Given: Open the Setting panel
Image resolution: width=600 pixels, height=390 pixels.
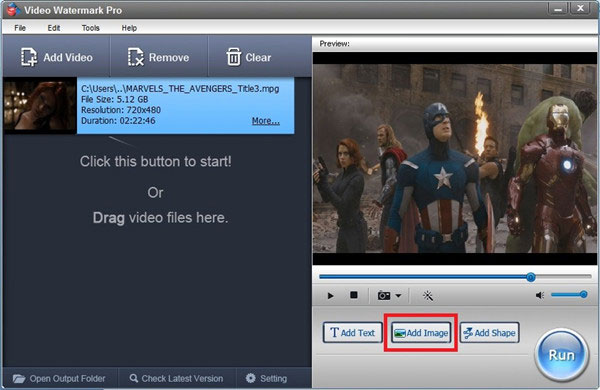Looking at the screenshot, I should point(267,379).
